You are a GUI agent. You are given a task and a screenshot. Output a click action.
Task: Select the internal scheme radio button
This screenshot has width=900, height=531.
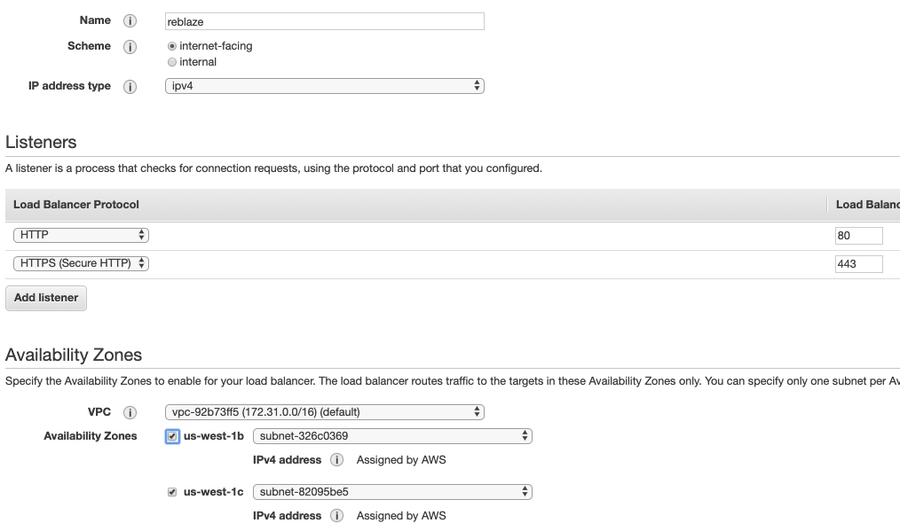pos(173,62)
